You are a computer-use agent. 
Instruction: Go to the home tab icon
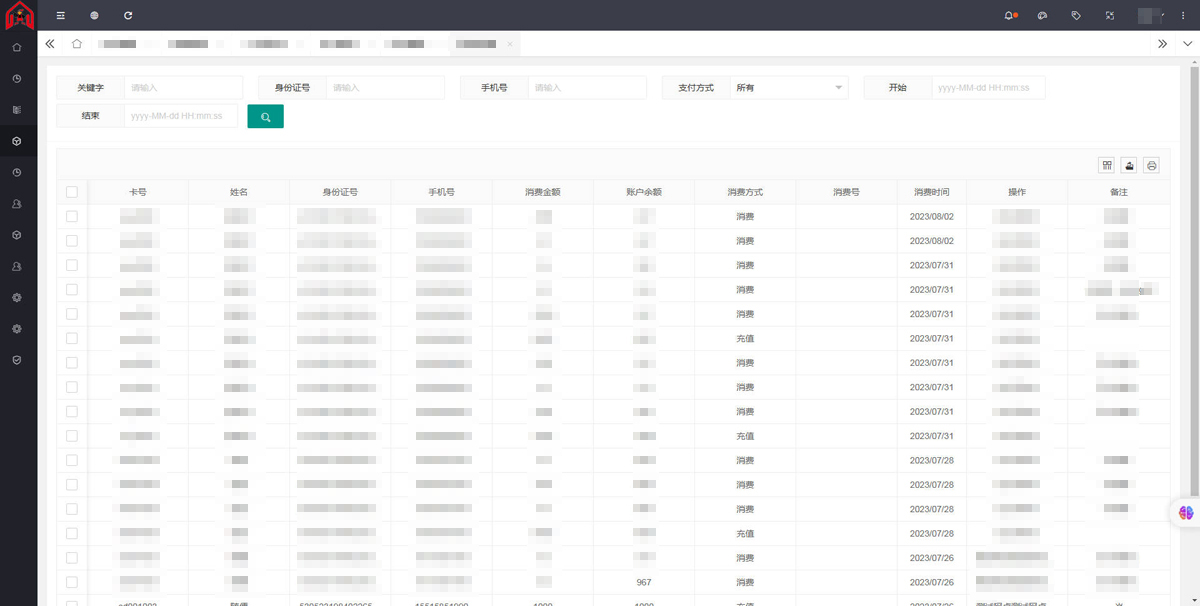click(x=77, y=44)
